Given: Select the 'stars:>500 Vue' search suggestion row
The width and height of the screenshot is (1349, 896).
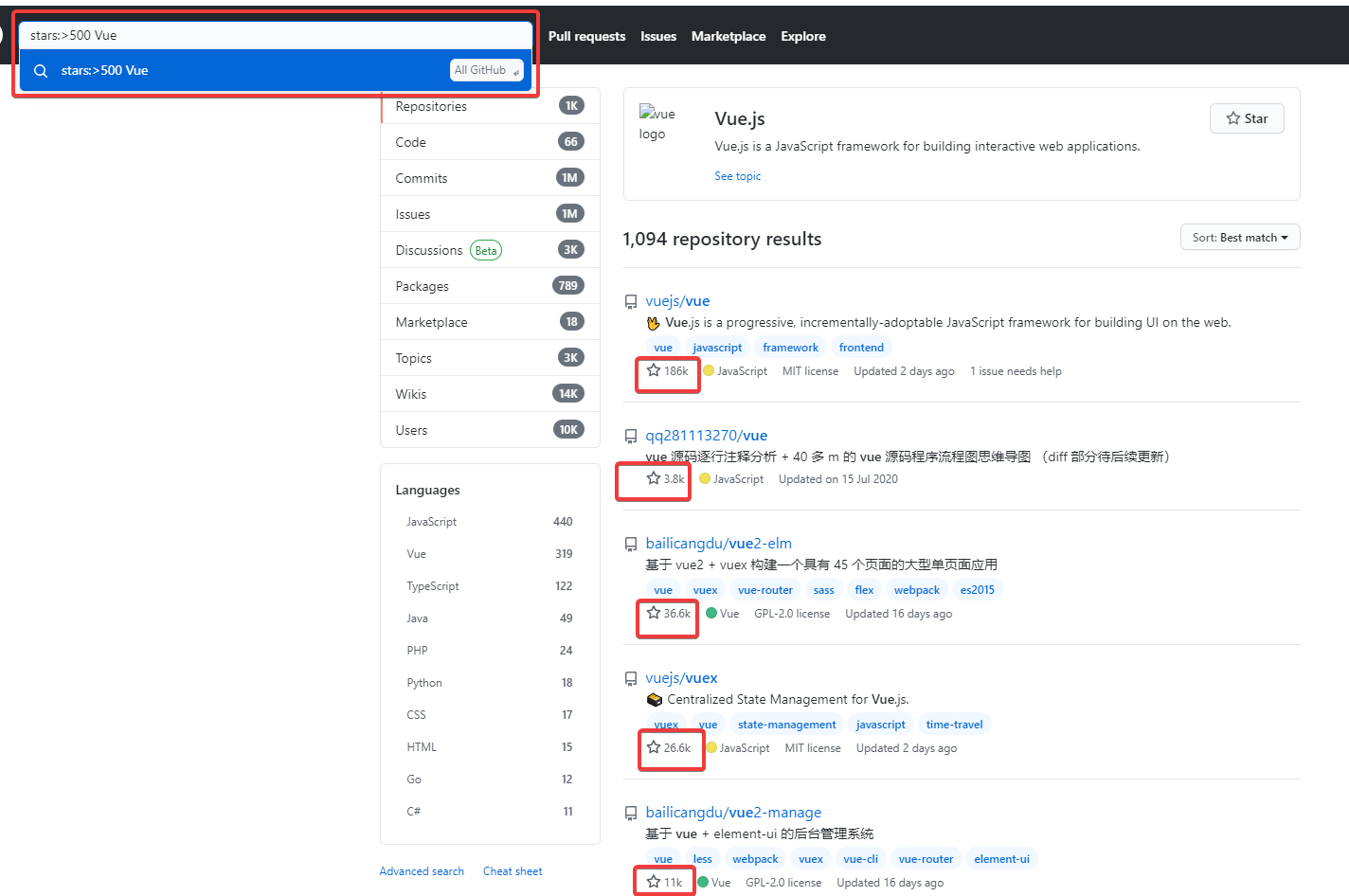Looking at the screenshot, I should point(276,70).
